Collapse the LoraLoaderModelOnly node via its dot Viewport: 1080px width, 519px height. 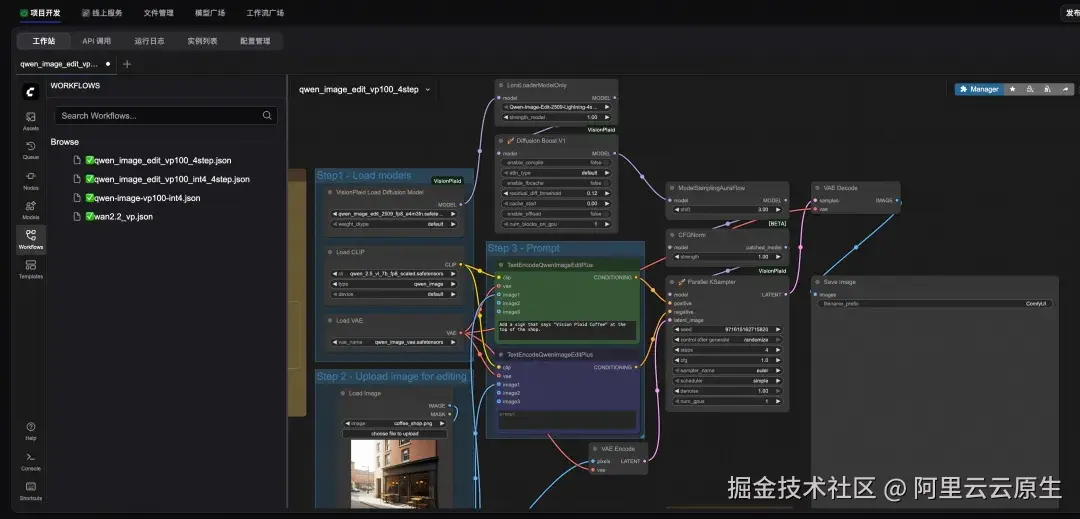coord(501,85)
